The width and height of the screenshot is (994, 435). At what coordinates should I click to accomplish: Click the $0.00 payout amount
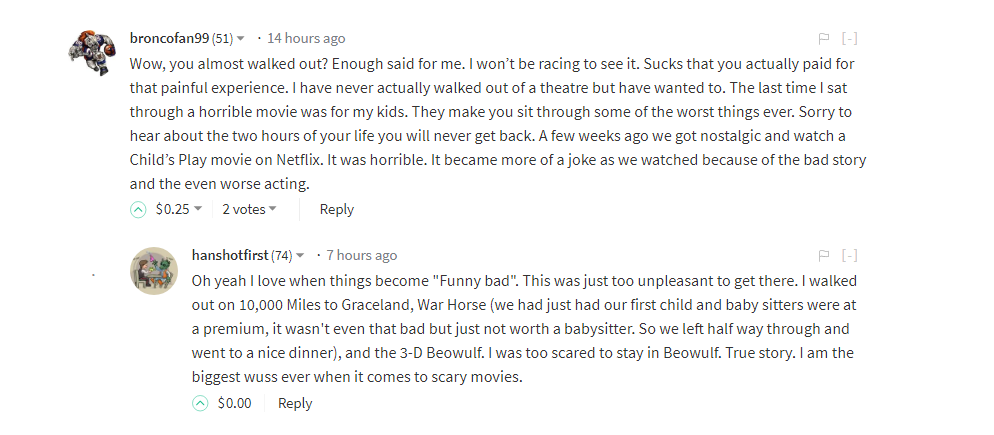(235, 403)
